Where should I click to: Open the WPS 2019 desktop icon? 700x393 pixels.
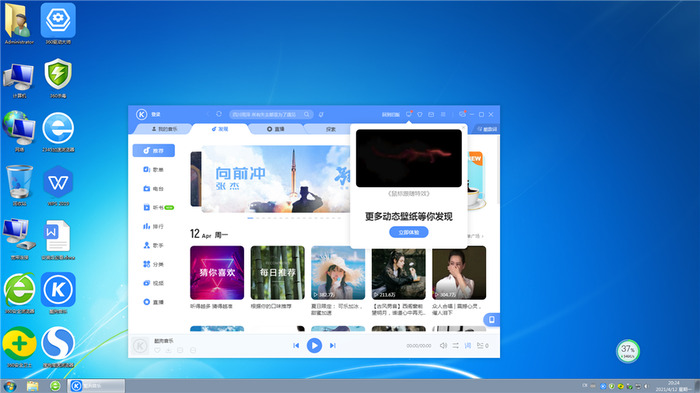(58, 186)
